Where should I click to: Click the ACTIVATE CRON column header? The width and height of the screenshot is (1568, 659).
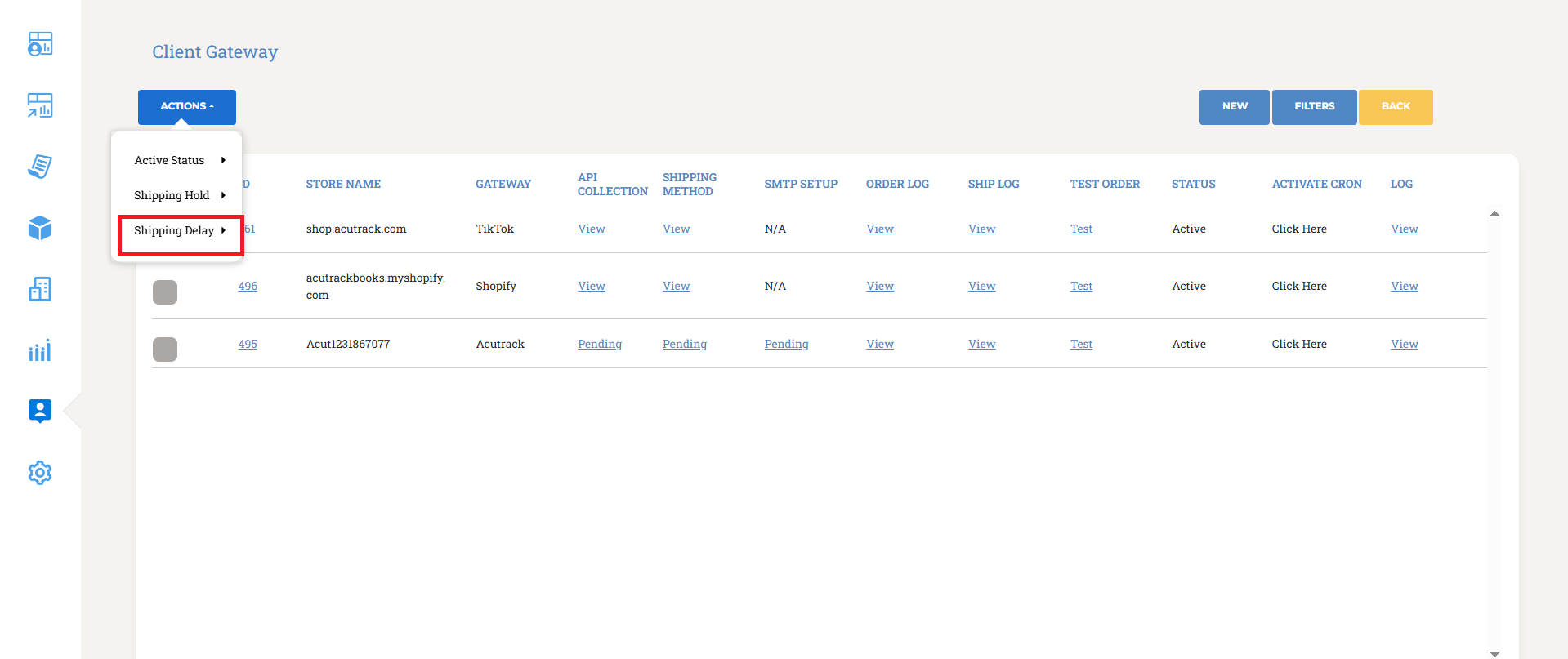tap(1317, 185)
